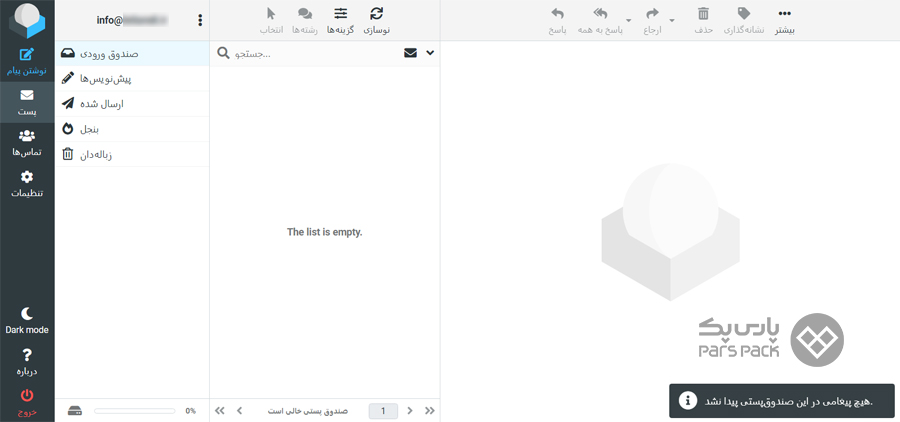
Task: Compose a new message (نوشتن پیام)
Action: point(27,62)
